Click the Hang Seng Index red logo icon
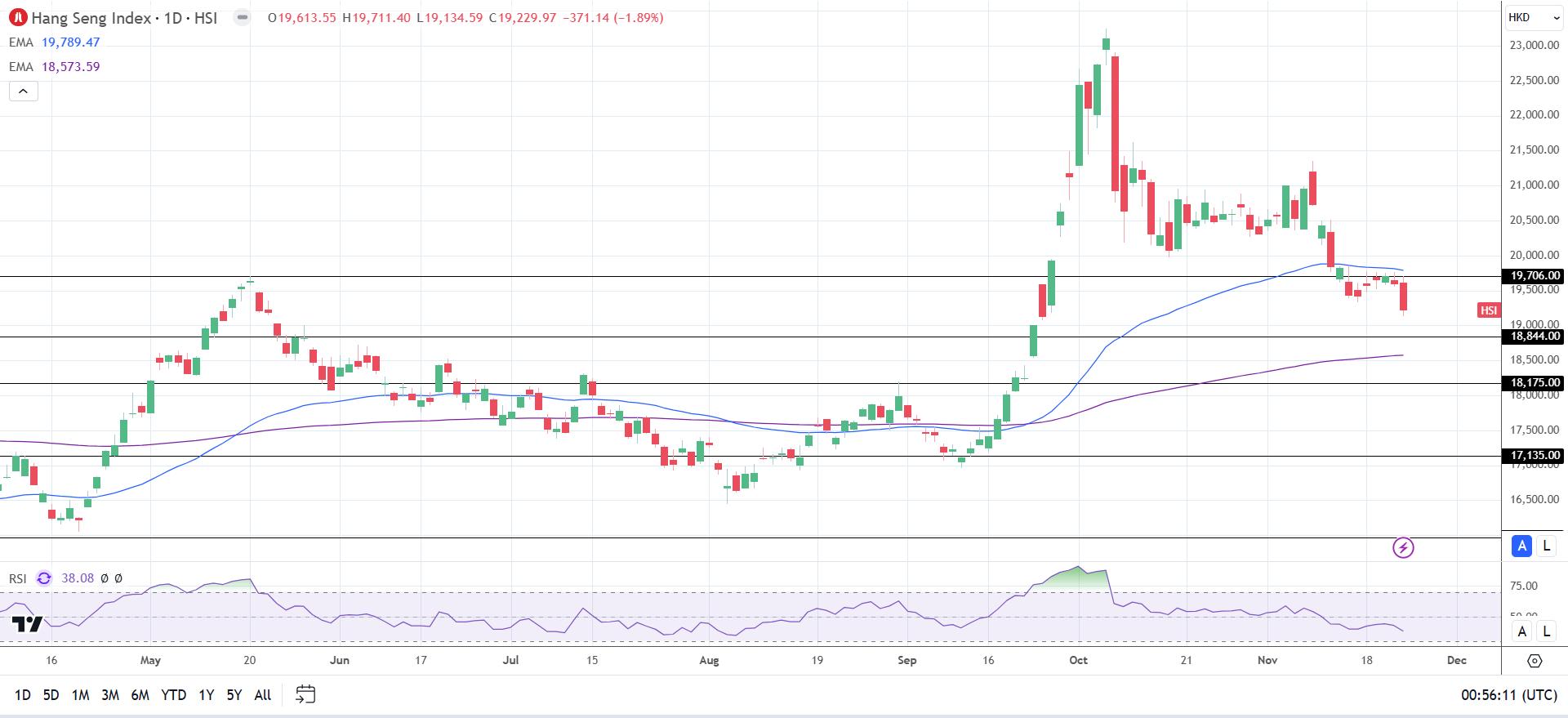The width and height of the screenshot is (1568, 718). (18, 17)
